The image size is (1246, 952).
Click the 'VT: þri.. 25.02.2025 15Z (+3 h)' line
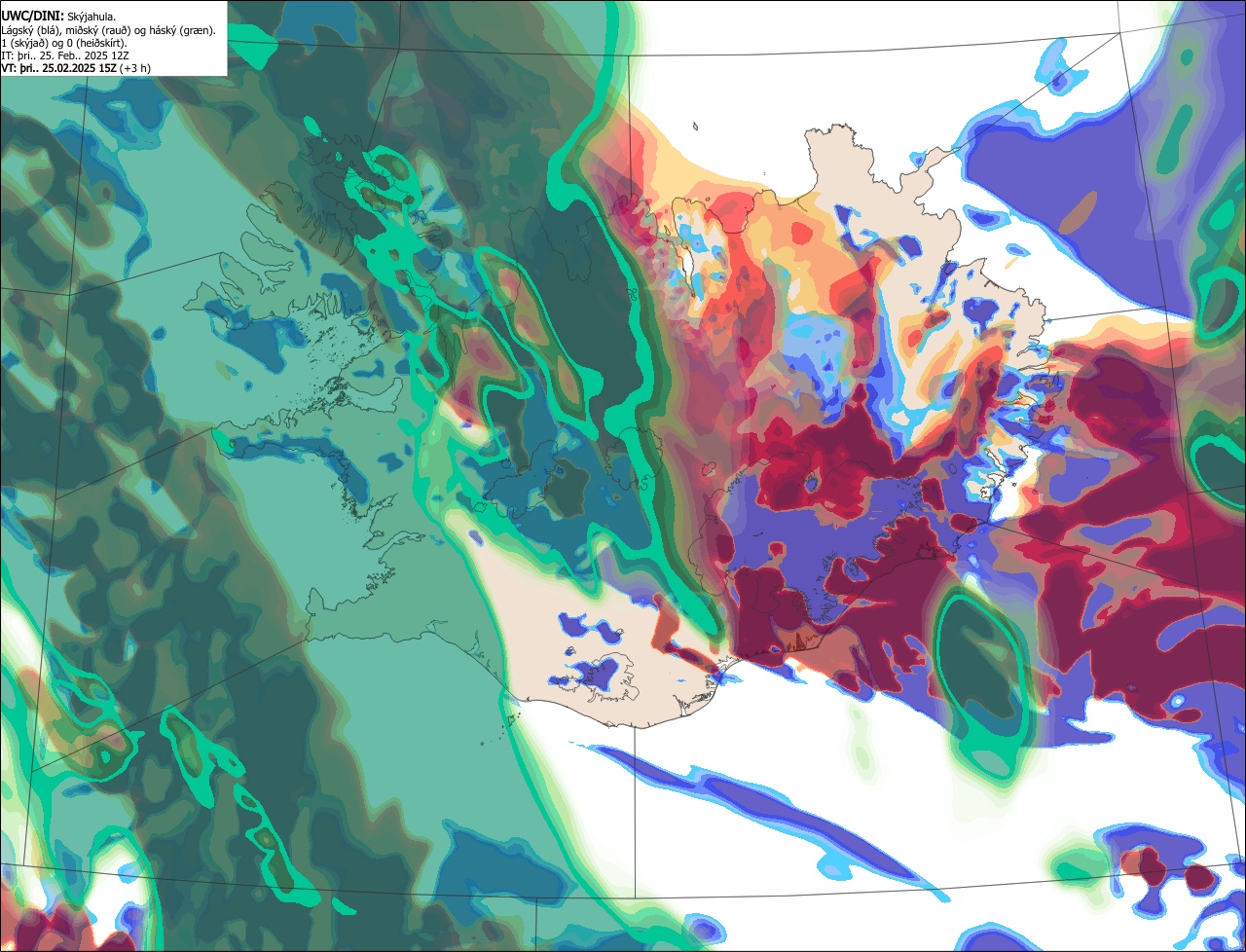click(x=76, y=68)
